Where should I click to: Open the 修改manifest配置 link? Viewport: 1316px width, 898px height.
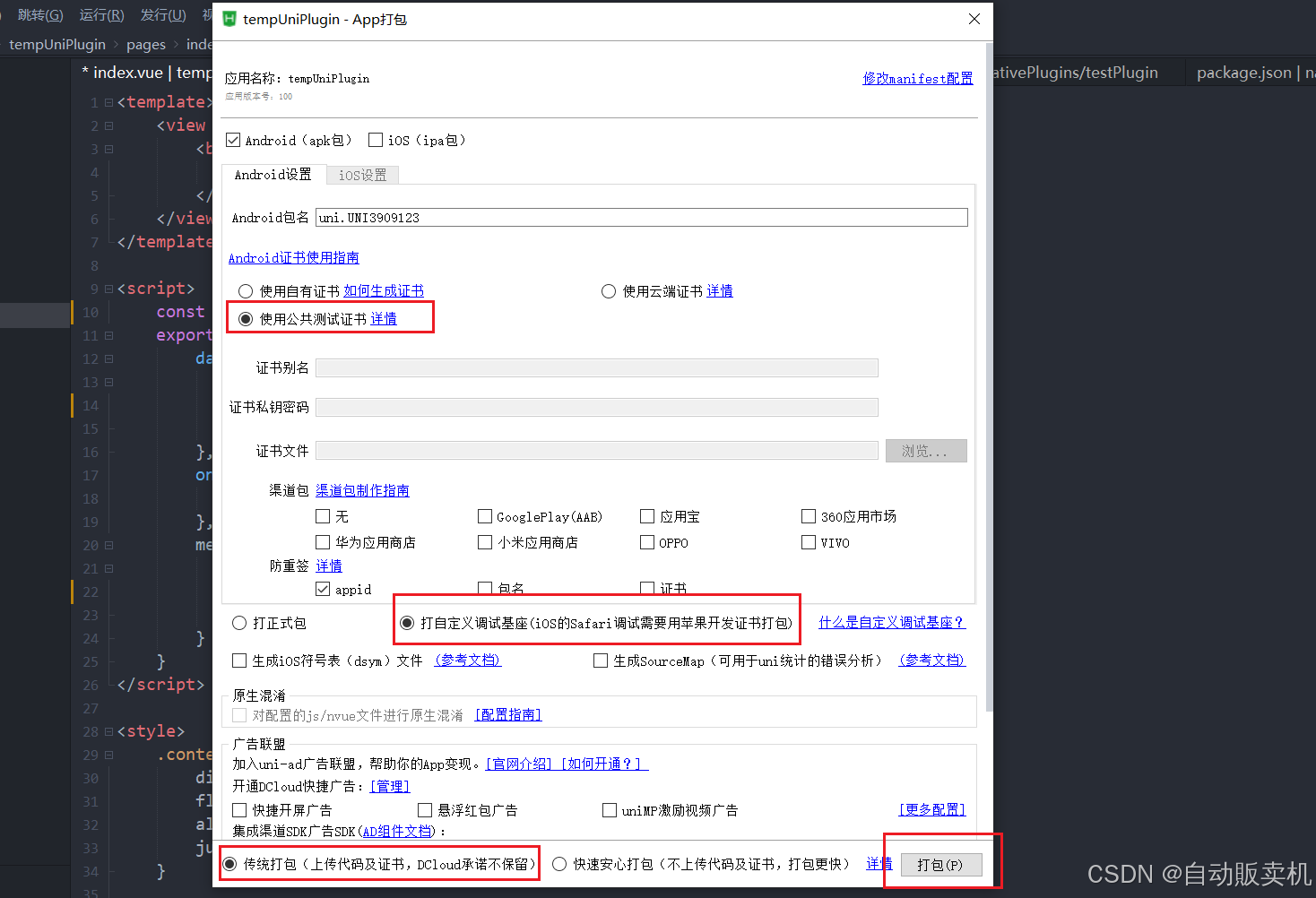click(x=917, y=79)
